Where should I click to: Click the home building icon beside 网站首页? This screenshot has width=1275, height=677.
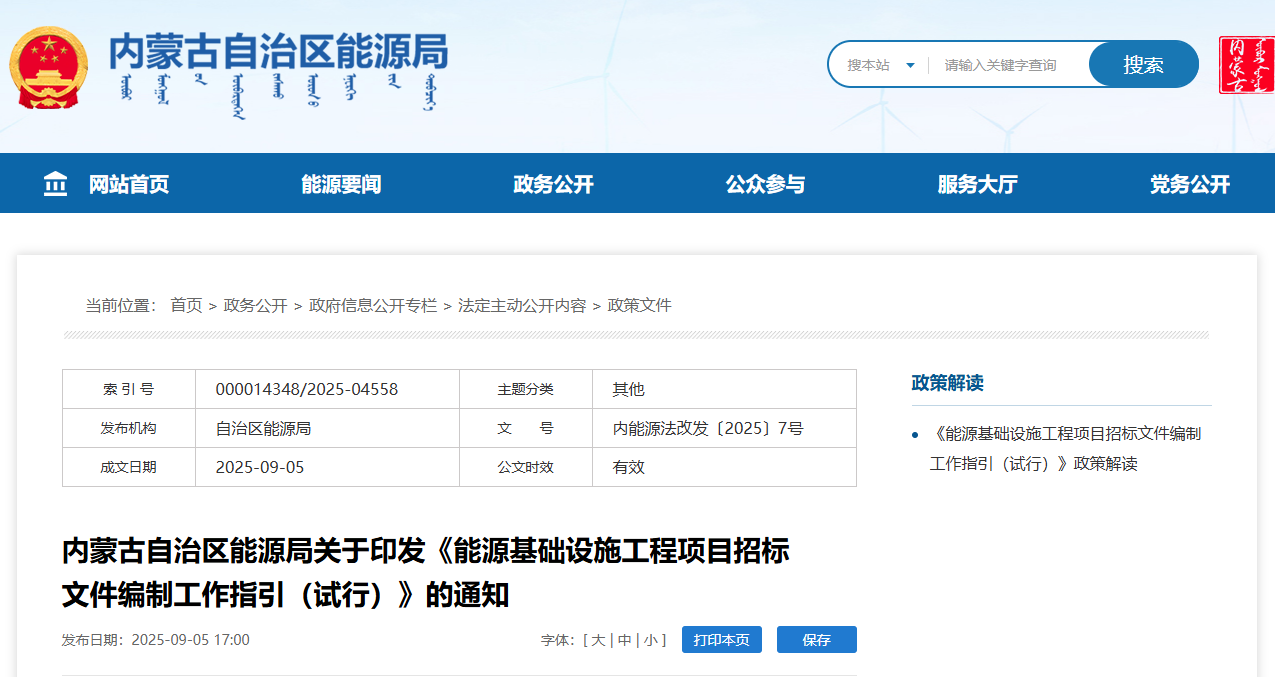[56, 183]
